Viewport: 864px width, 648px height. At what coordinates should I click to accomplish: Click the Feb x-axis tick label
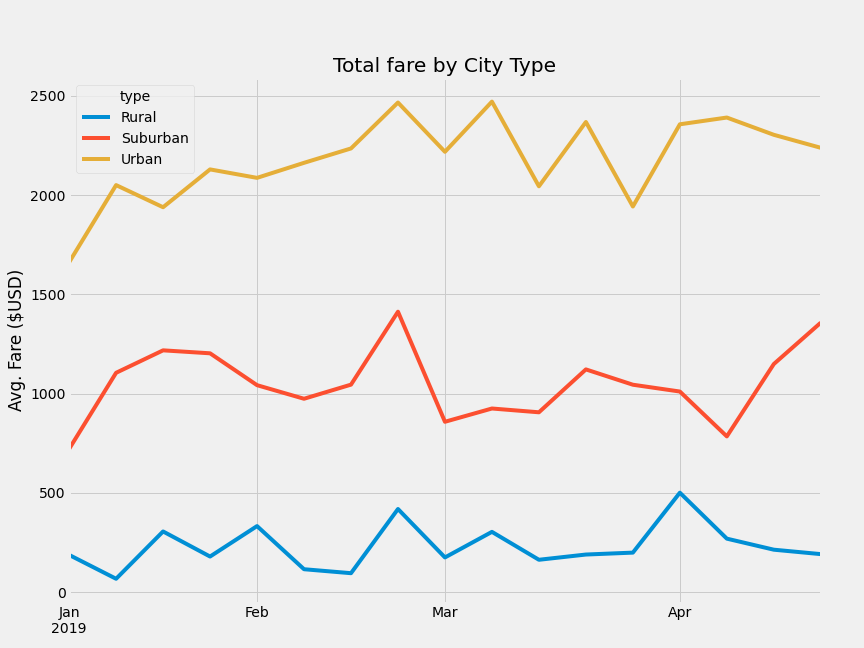[257, 612]
